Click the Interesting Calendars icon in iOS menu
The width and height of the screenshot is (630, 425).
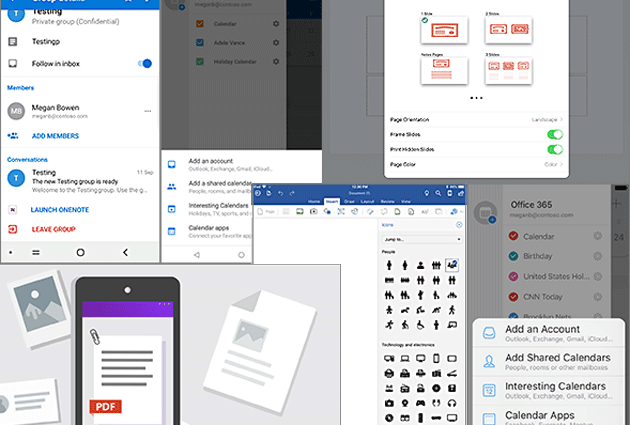click(x=488, y=391)
